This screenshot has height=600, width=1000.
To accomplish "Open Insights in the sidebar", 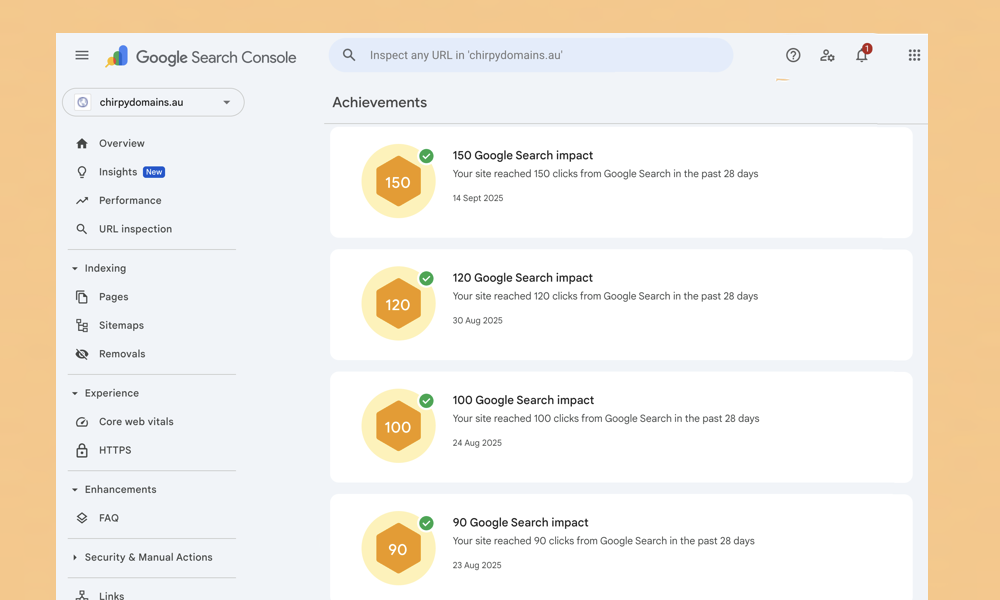I will [118, 172].
